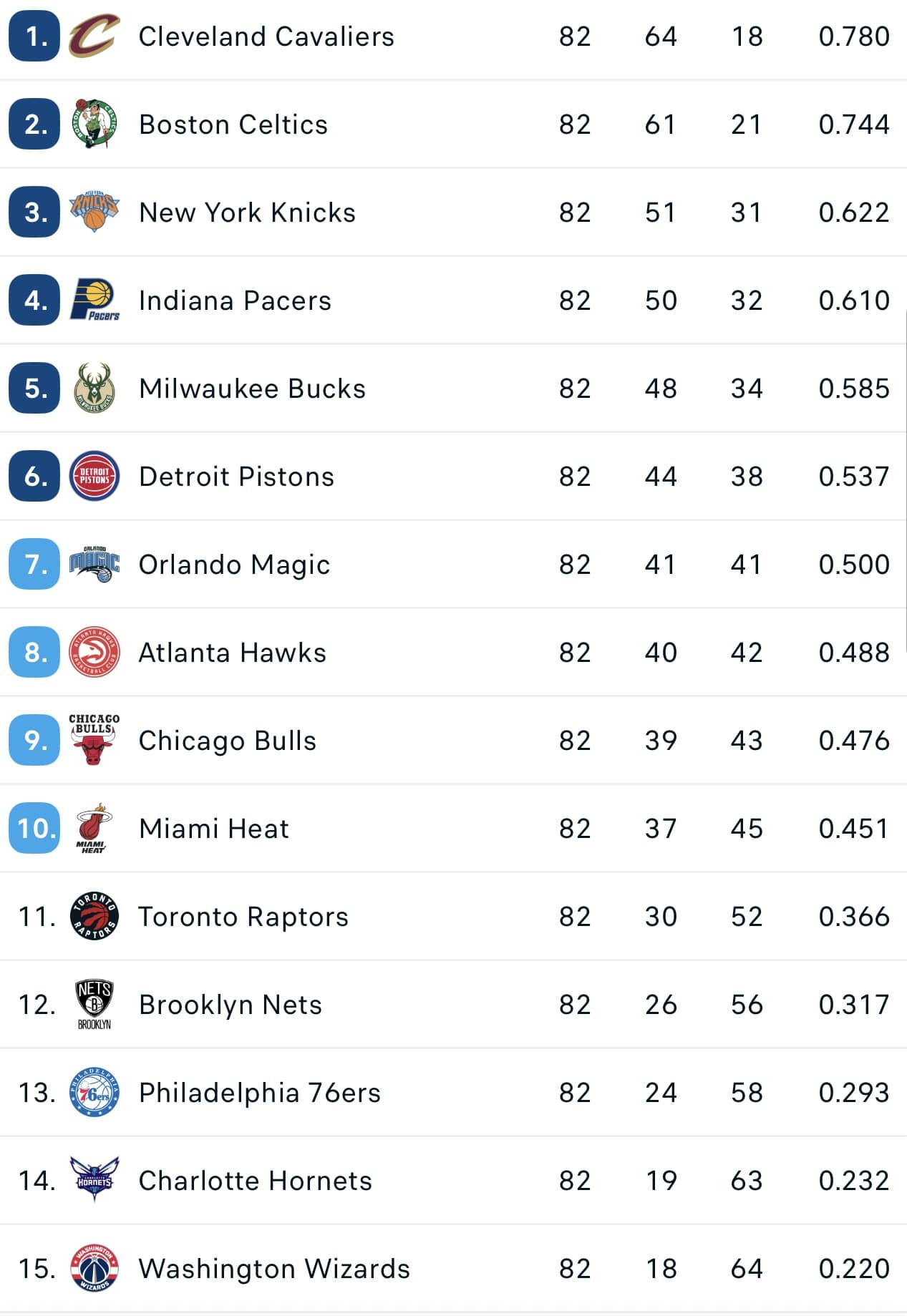Open Philadelphia 76ers team name link
The width and height of the screenshot is (907, 1316).
click(x=260, y=1093)
